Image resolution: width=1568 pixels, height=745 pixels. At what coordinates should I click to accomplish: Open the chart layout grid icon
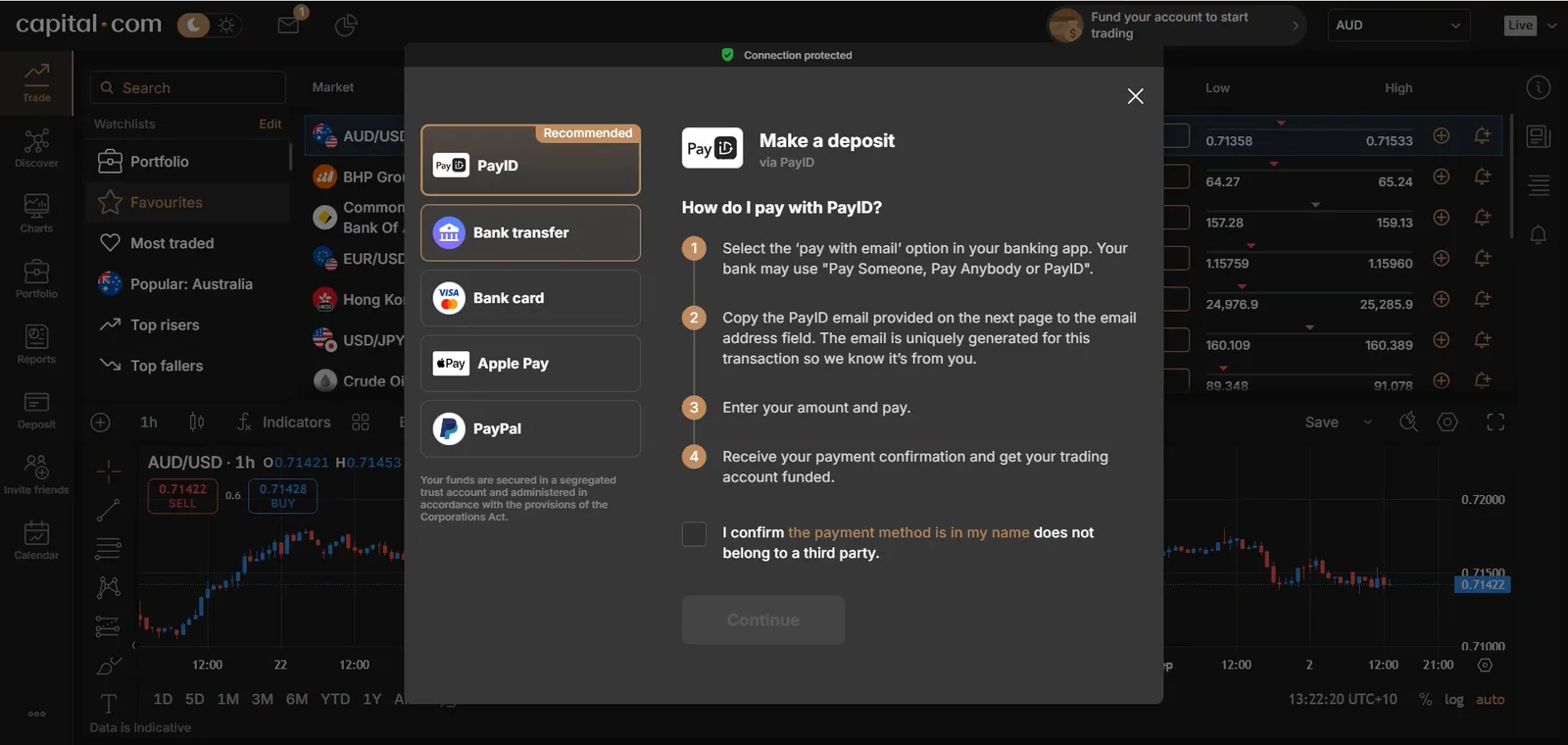pyautogui.click(x=361, y=422)
